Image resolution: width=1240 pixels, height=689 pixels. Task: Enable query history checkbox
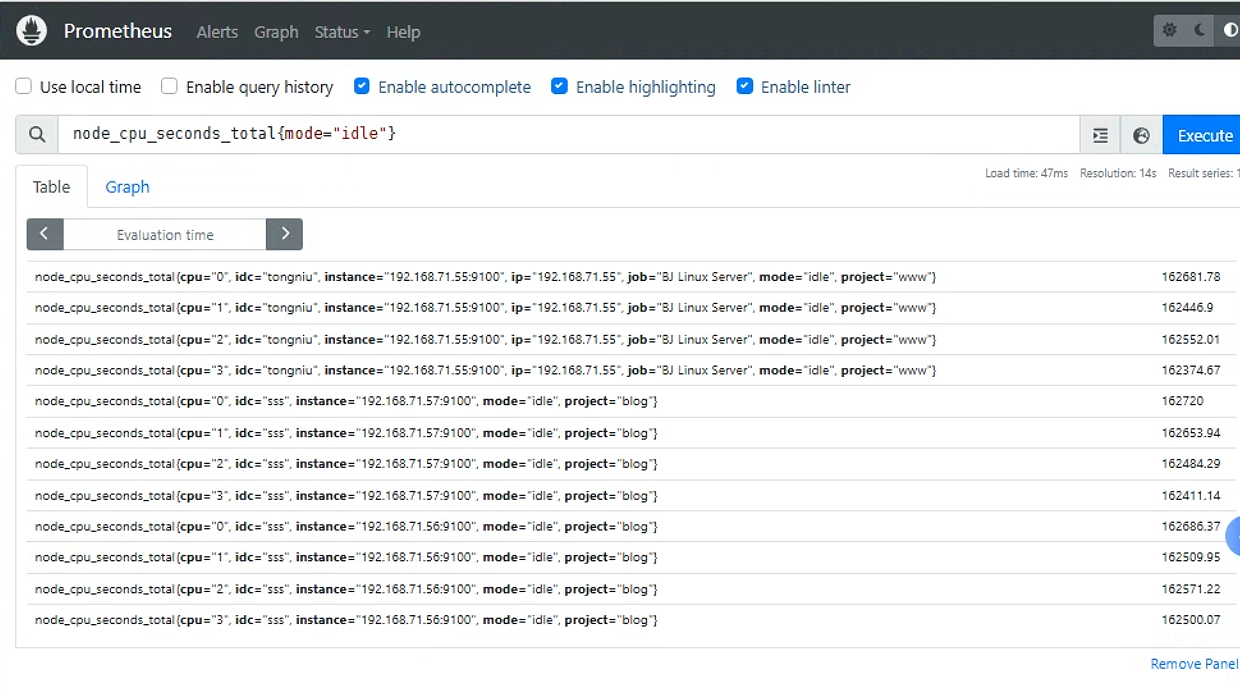coord(169,87)
